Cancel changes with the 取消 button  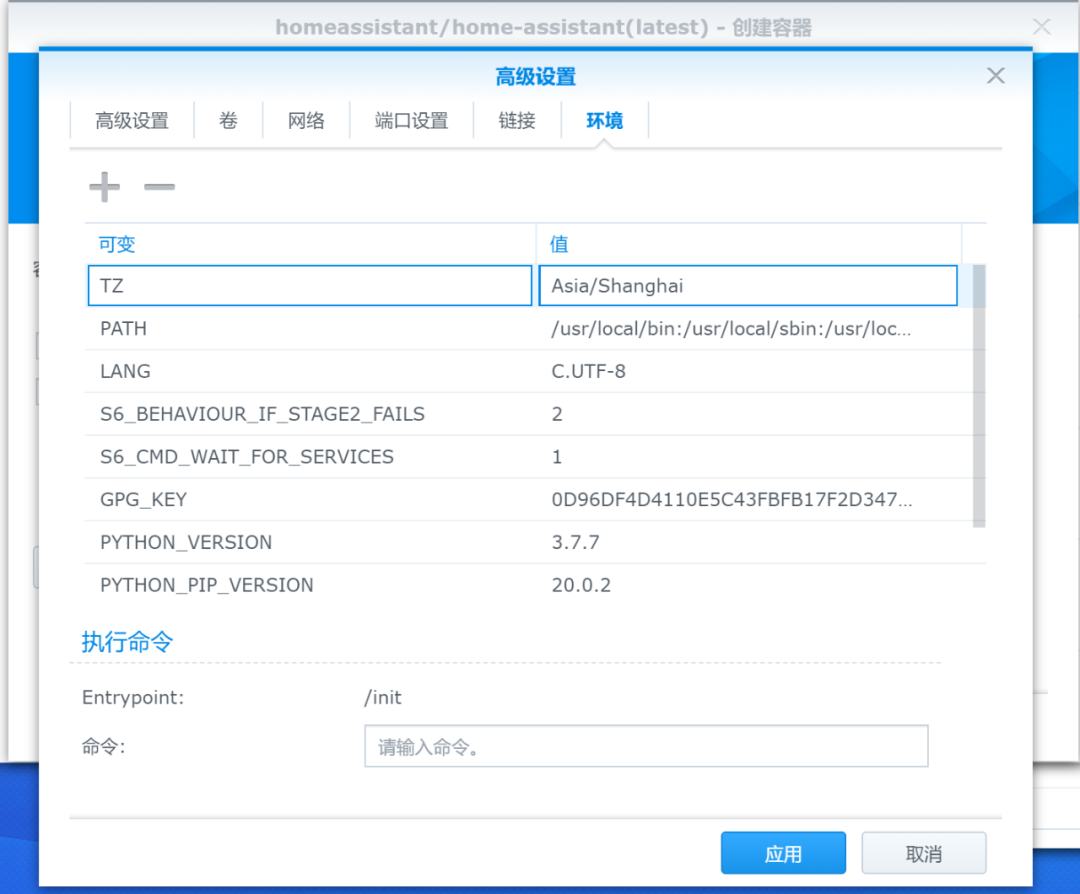pos(924,853)
